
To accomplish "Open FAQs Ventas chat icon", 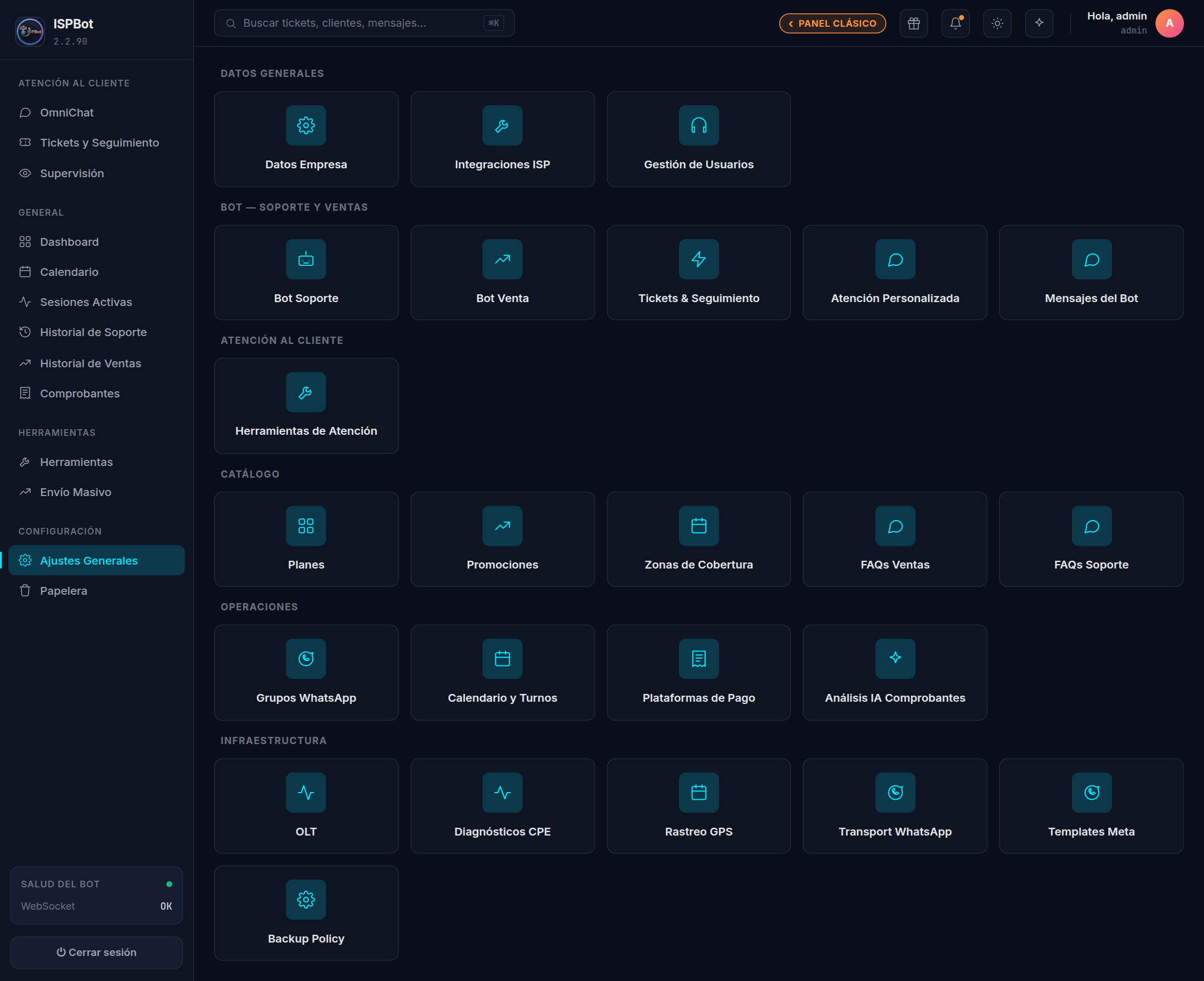I will tap(895, 526).
